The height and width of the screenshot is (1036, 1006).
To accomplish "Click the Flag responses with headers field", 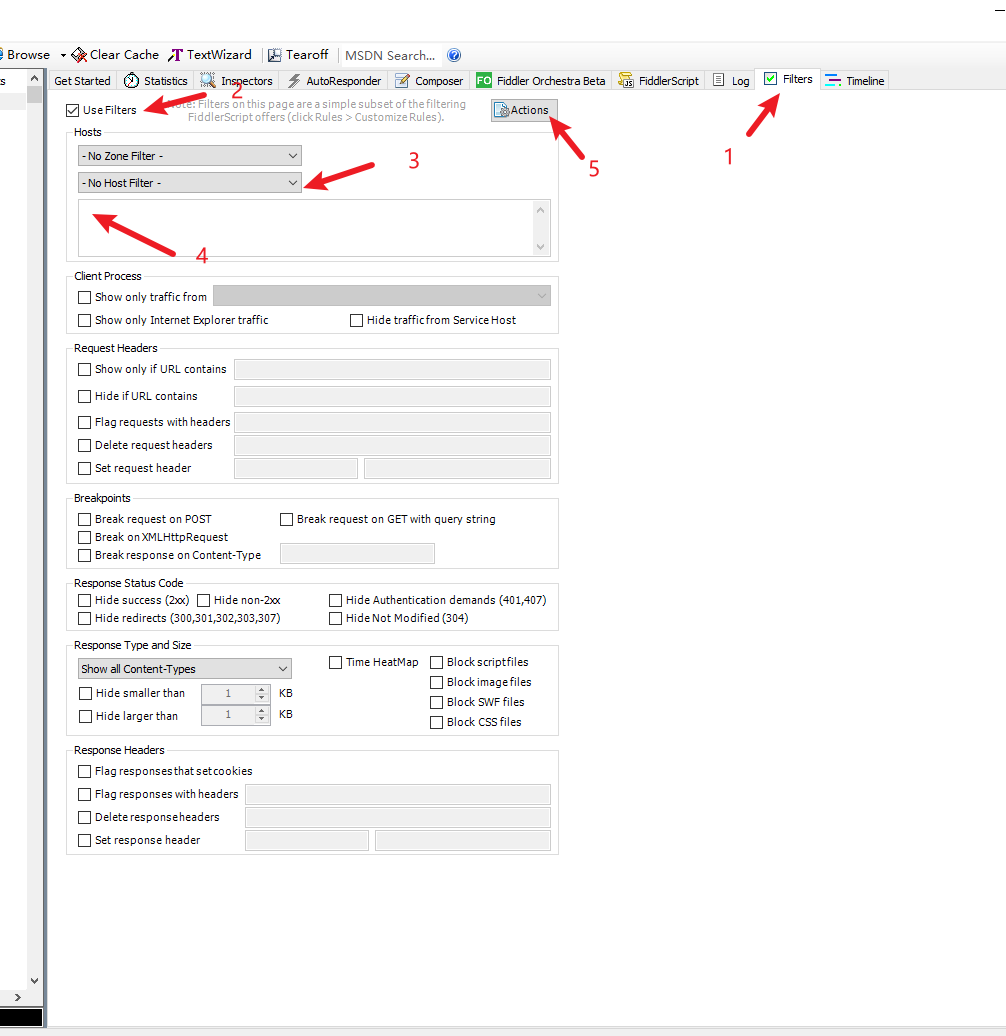I will click(398, 794).
